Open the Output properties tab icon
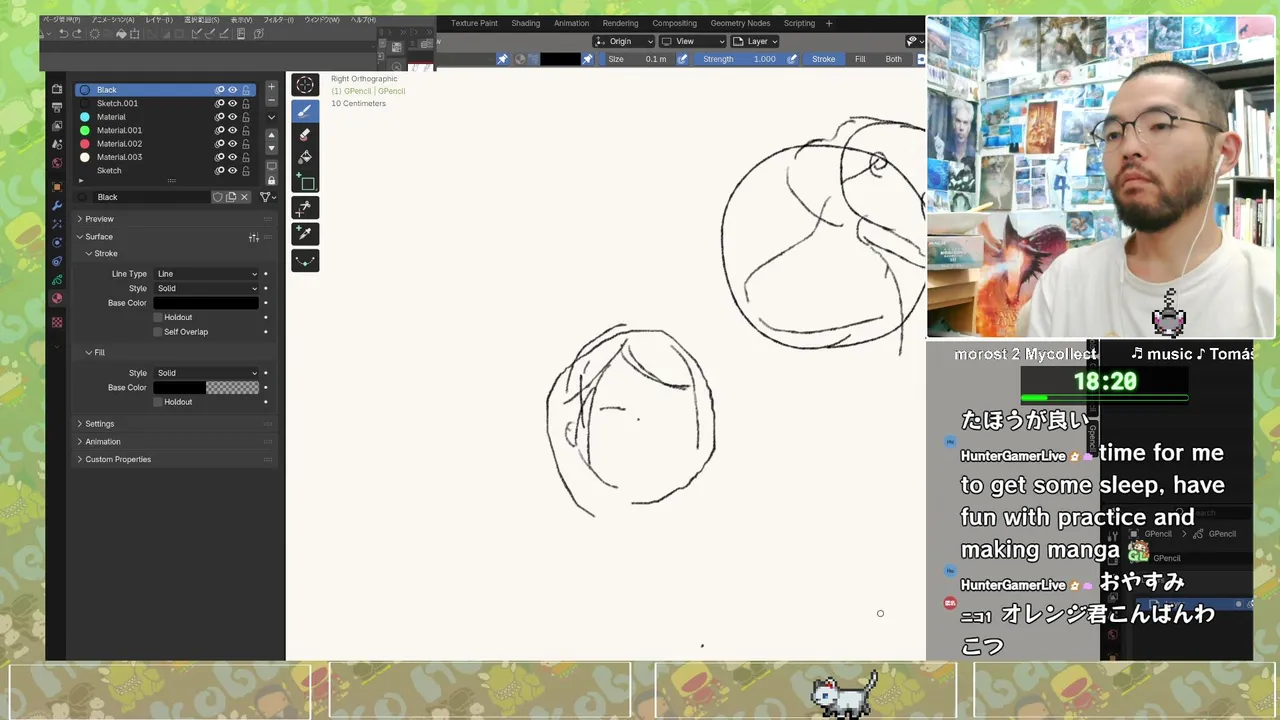The image size is (1280, 720). (57, 107)
